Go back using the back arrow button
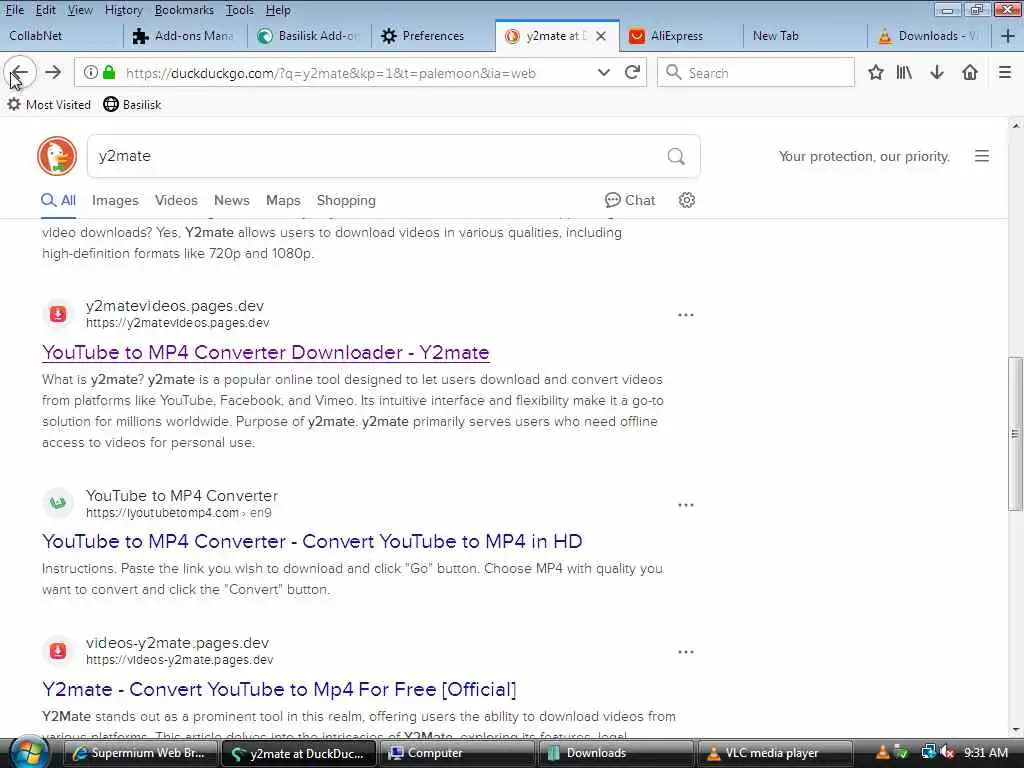The image size is (1024, 768). coord(20,72)
